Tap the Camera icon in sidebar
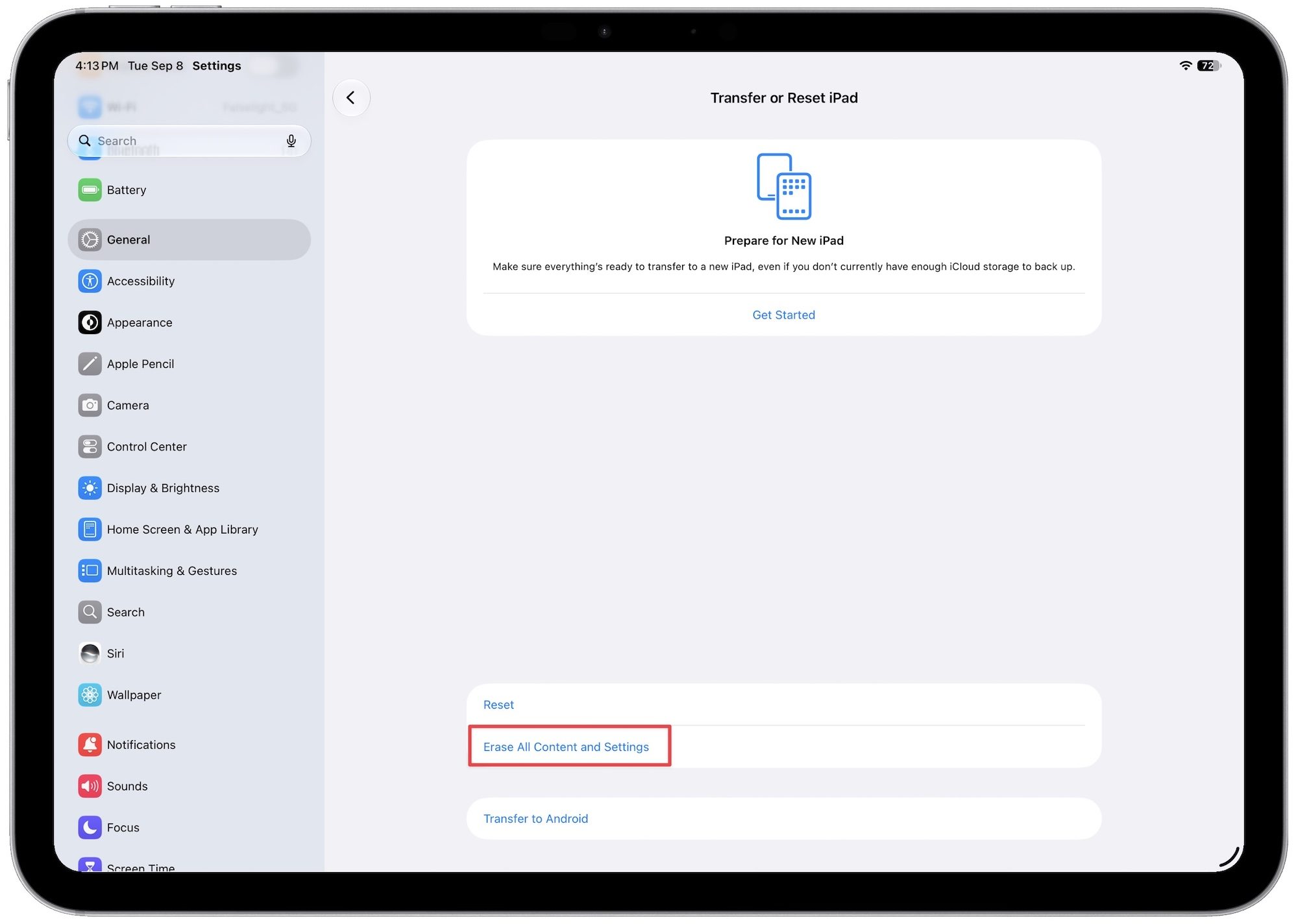1298x924 pixels. pos(90,406)
